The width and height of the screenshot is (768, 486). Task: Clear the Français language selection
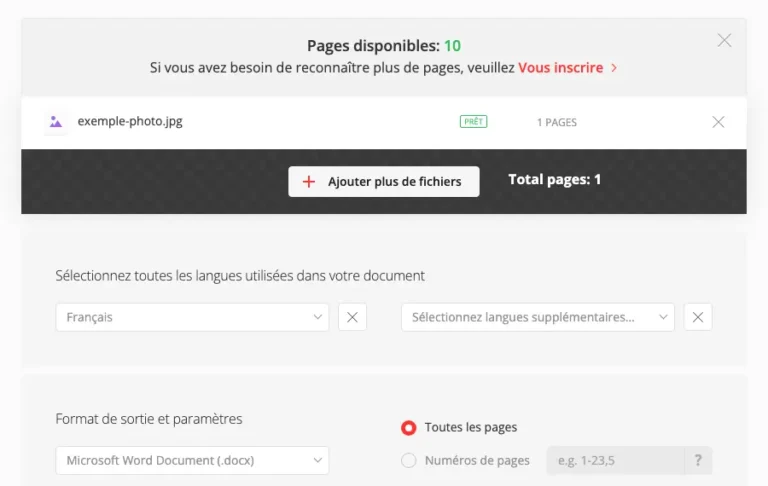point(352,317)
